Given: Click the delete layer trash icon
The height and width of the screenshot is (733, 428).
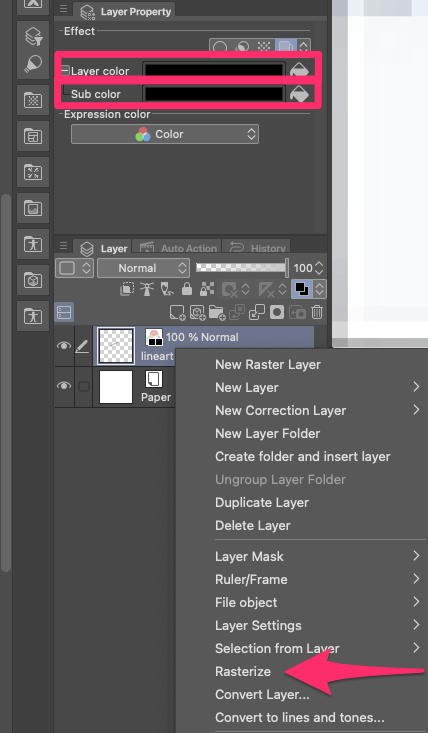Looking at the screenshot, I should (317, 312).
